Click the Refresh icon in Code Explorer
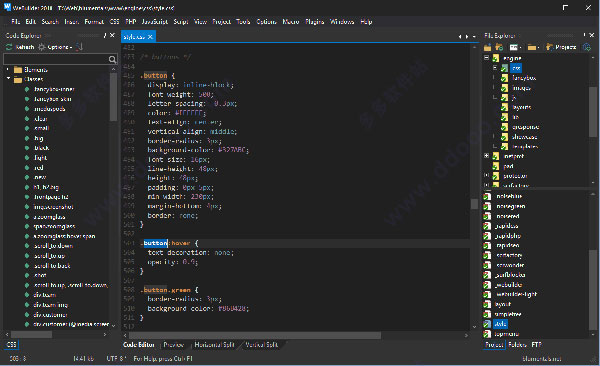The image size is (600, 366). pos(9,47)
